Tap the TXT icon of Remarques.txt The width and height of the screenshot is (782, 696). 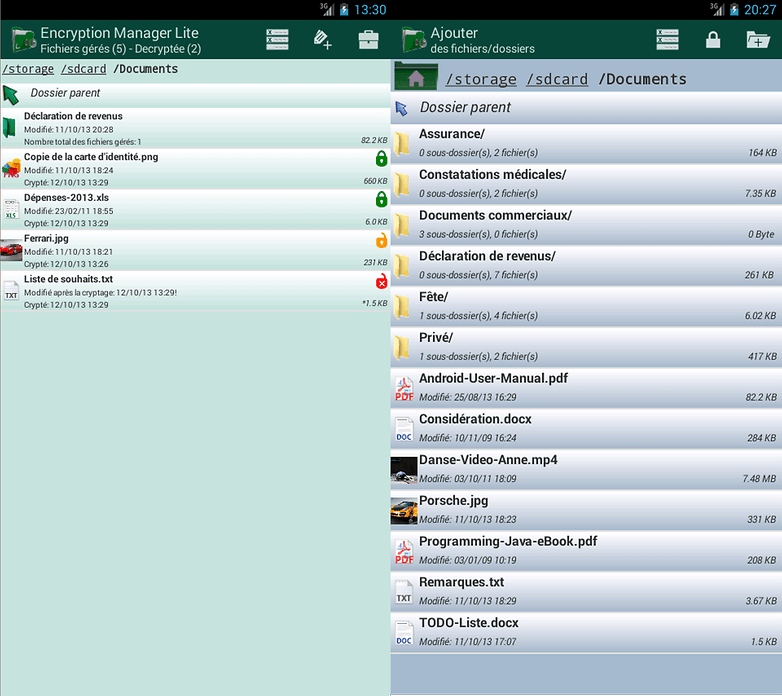click(x=404, y=592)
